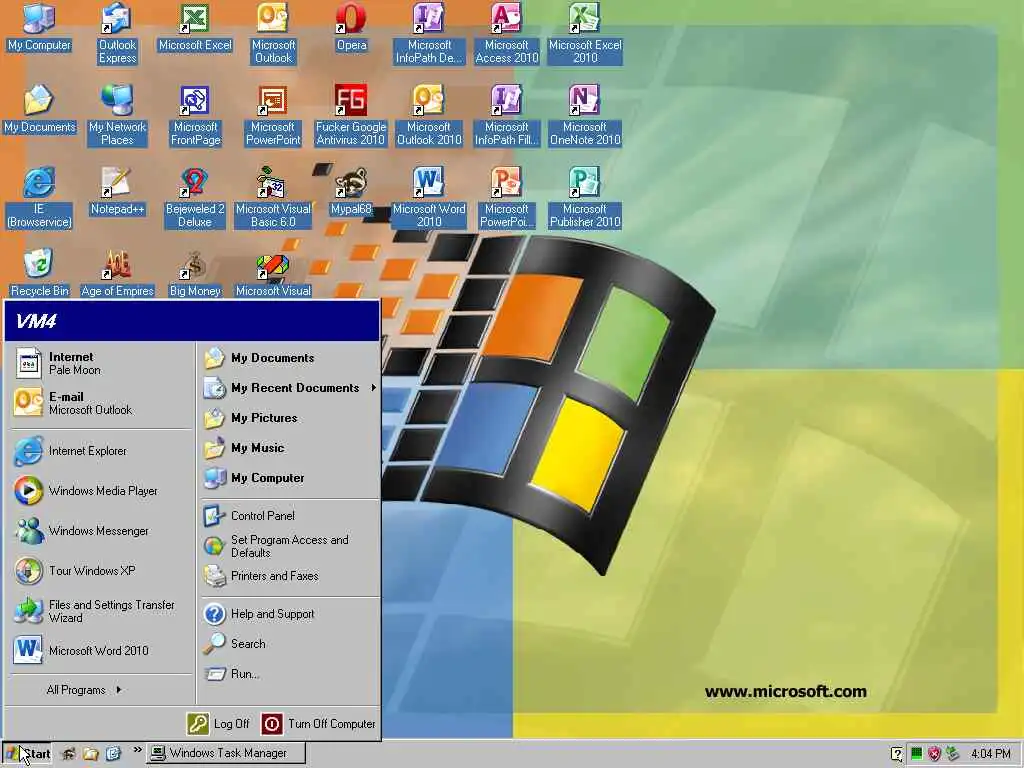Select the Mypal68 raccoon desktop icon
This screenshot has height=768, width=1024.
coord(351,192)
